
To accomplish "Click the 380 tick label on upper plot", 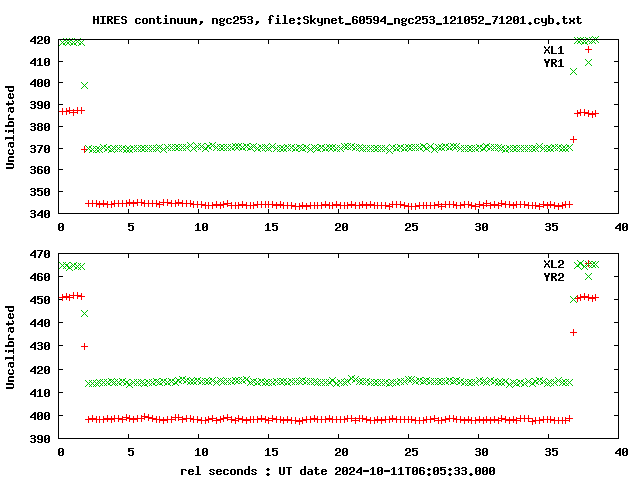I will pos(40,127).
